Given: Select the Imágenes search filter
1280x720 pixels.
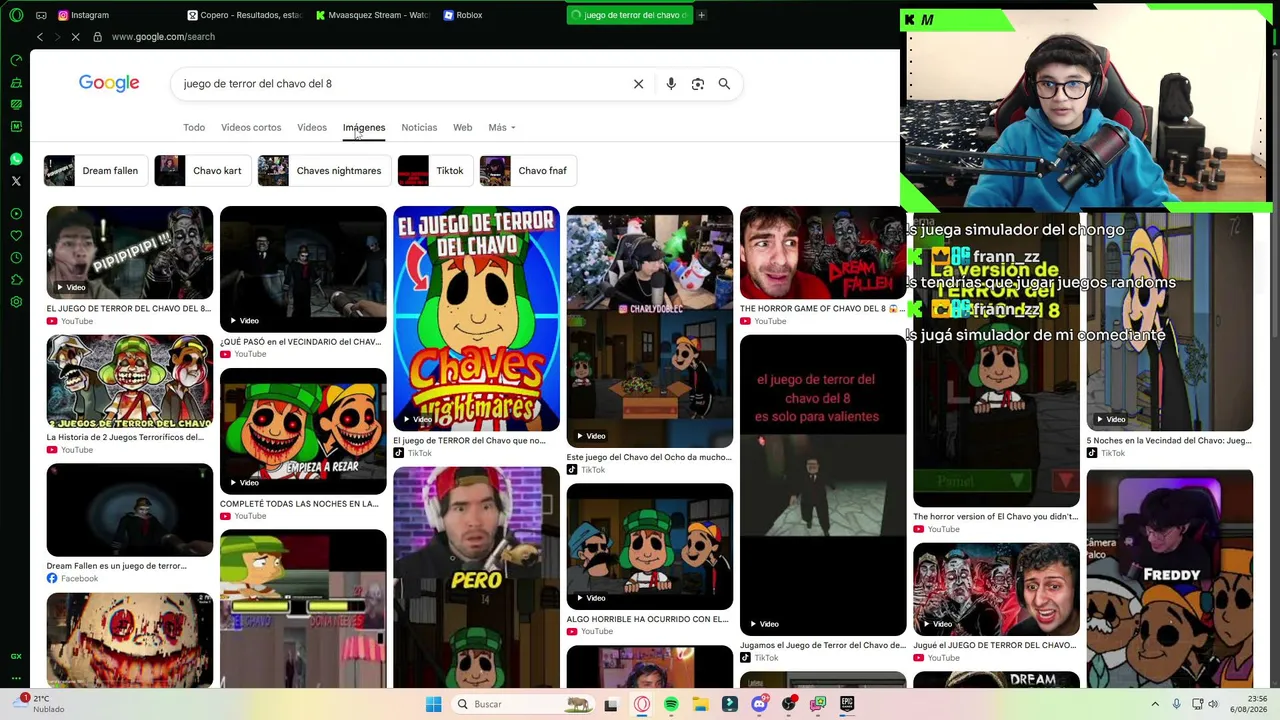Looking at the screenshot, I should pos(364,127).
